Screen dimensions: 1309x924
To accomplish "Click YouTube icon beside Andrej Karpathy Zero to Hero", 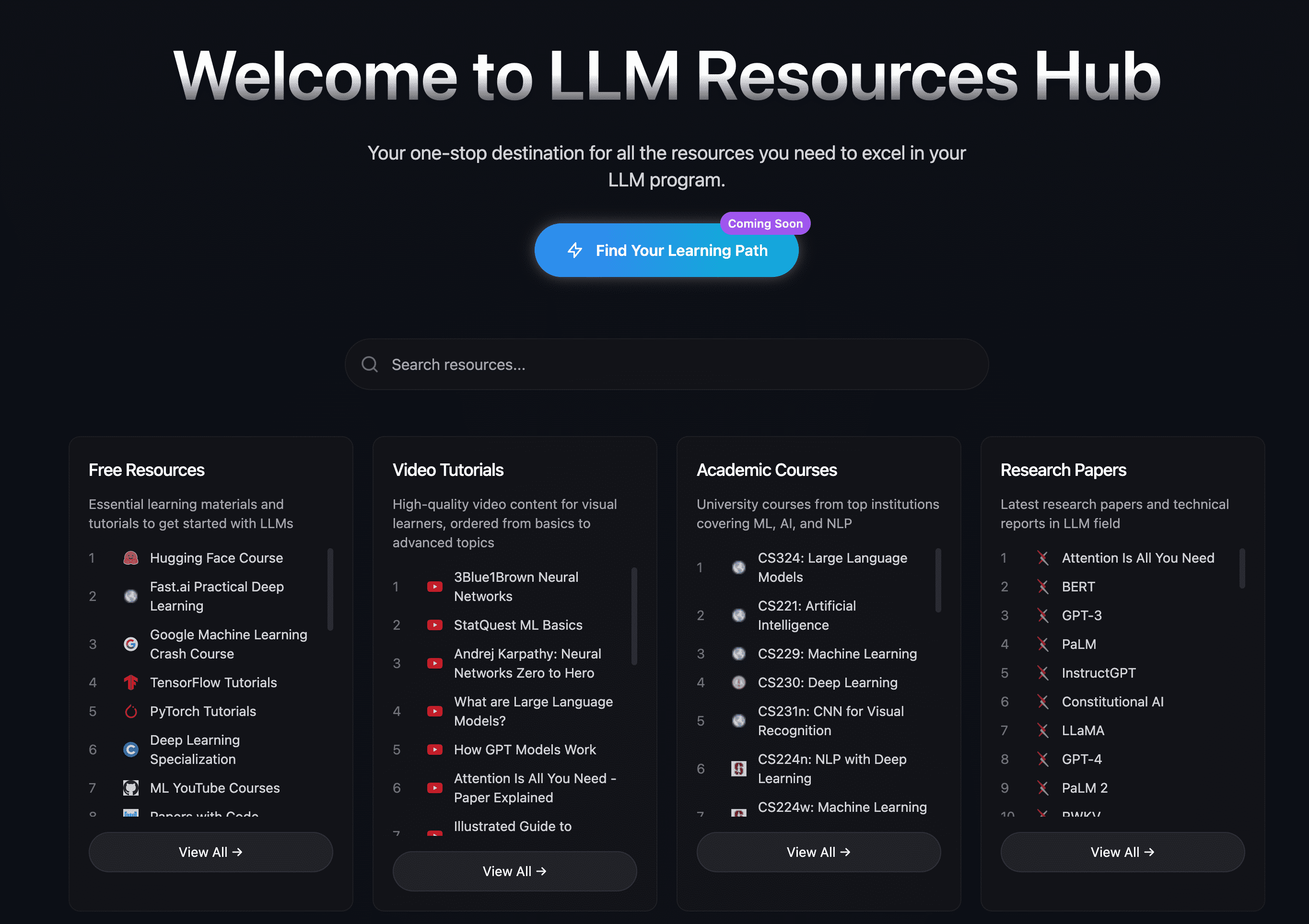I will (434, 663).
